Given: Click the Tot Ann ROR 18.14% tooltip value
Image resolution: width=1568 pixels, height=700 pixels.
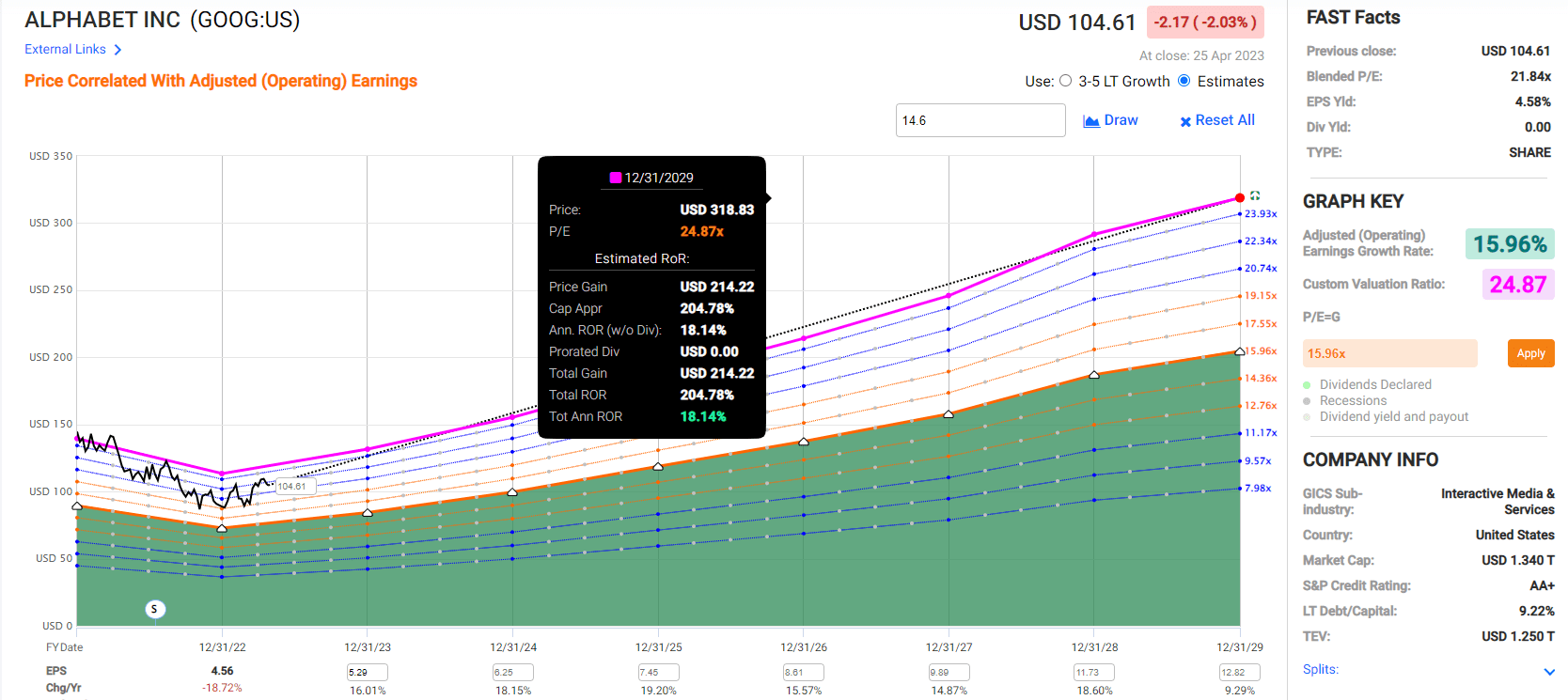Looking at the screenshot, I should point(703,416).
